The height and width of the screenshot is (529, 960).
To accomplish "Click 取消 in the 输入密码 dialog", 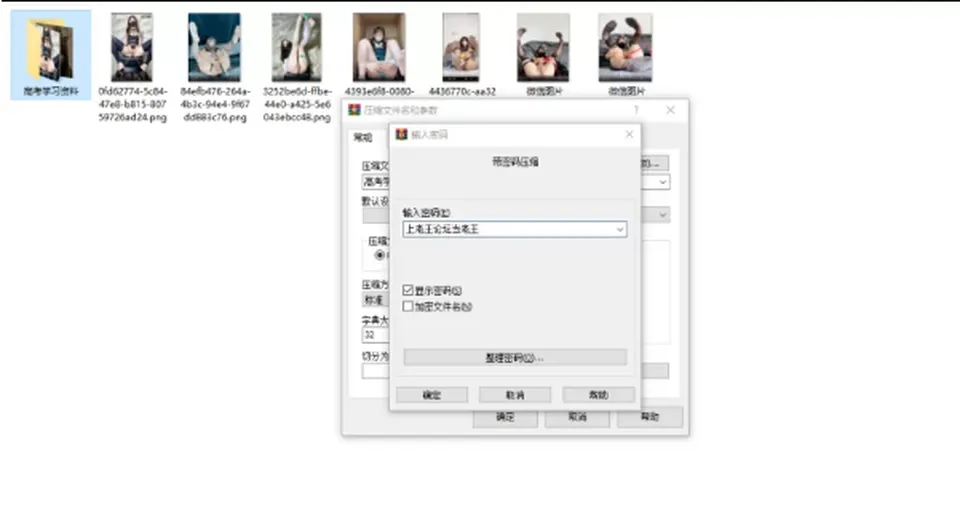I will pos(515,395).
